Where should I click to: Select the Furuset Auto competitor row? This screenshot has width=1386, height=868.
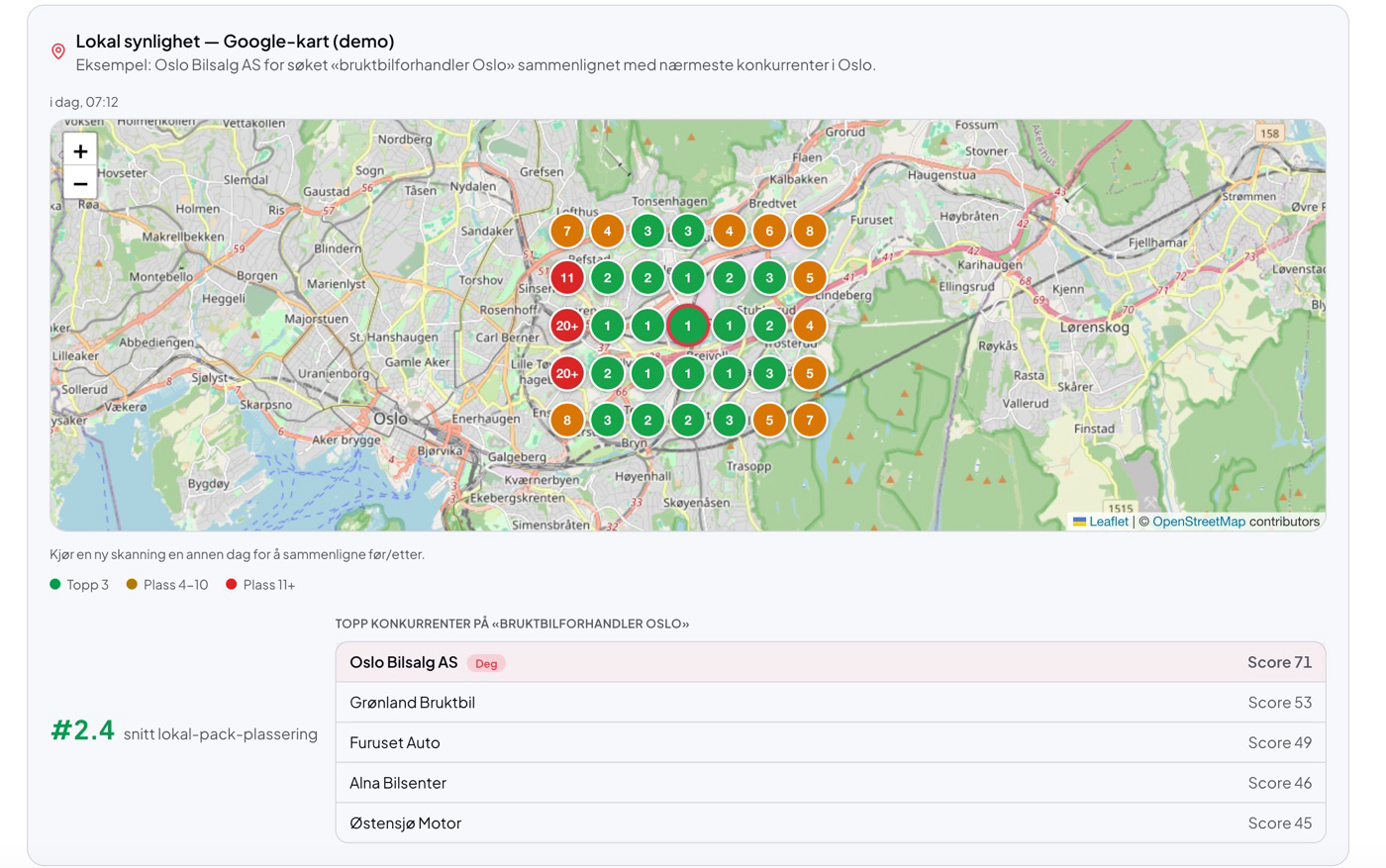831,742
